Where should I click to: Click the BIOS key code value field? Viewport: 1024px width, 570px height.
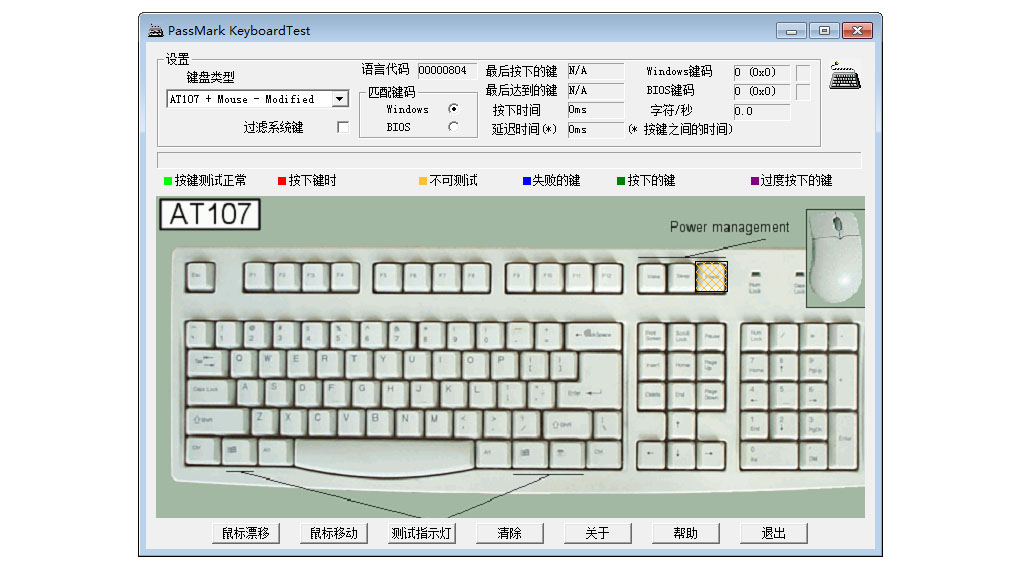point(761,91)
